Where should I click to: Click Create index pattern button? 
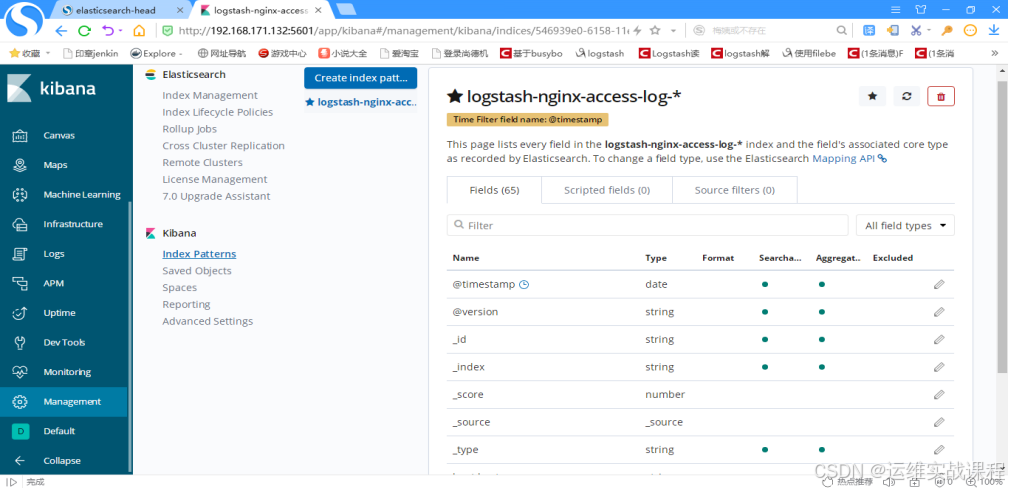(x=360, y=78)
